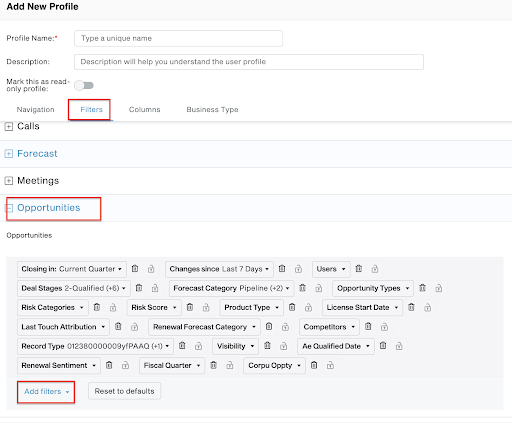Collapse the Opportunities section
This screenshot has width=512, height=423.
[x=9, y=208]
